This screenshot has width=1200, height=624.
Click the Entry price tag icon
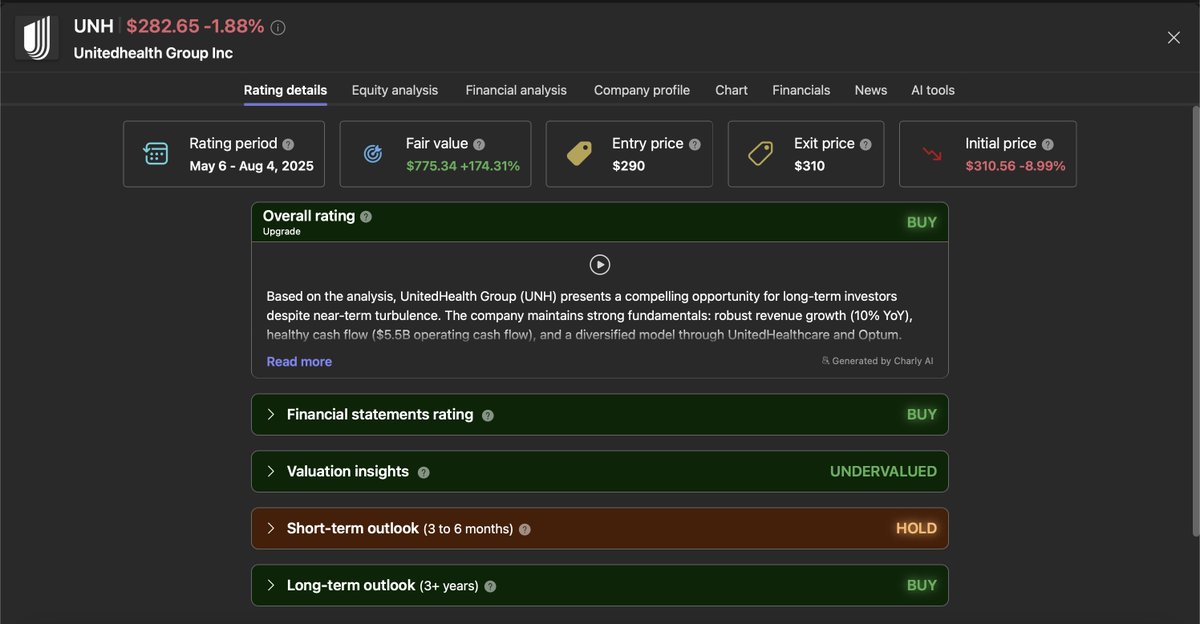coord(579,154)
